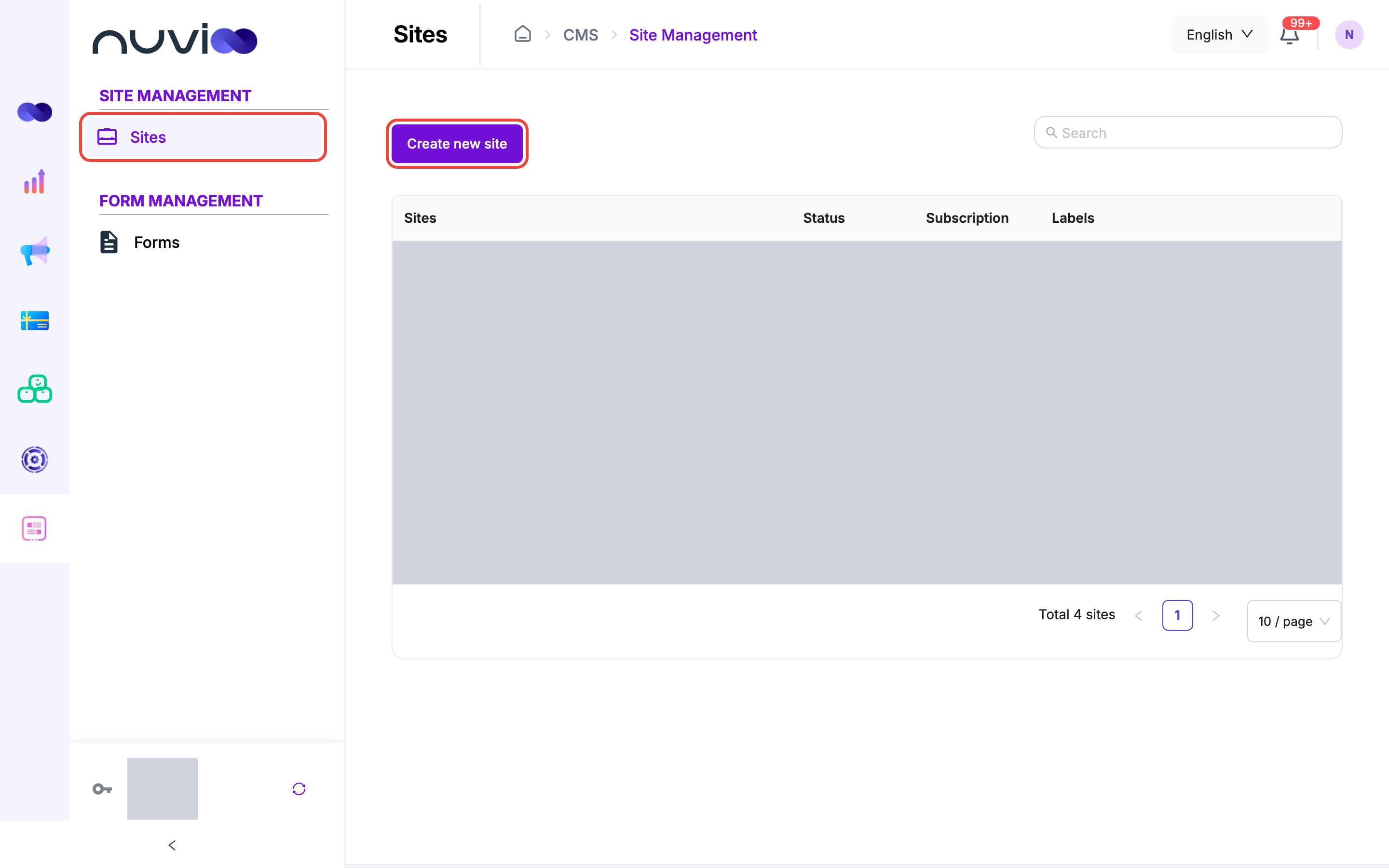Click the next page arrow
The width and height of the screenshot is (1389, 868).
click(x=1216, y=615)
